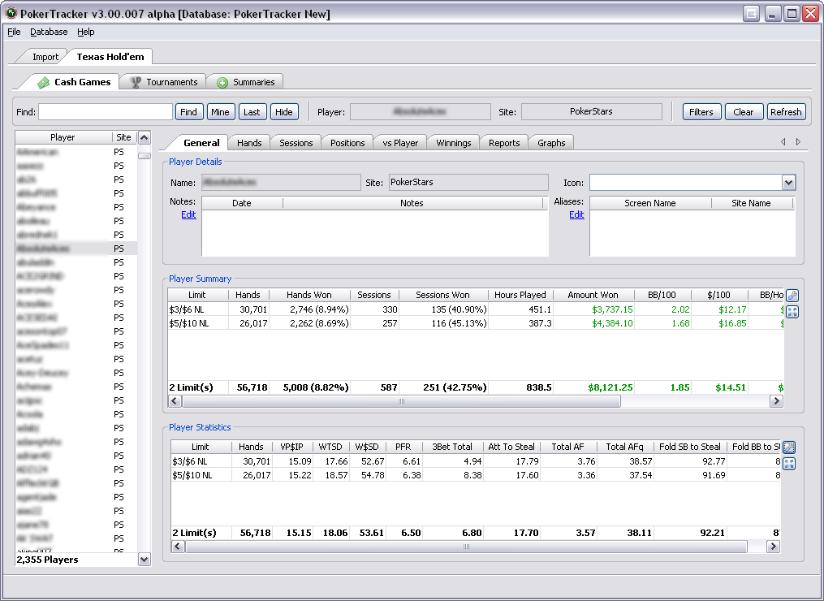This screenshot has height=602, width=826.
Task: Sort Player Statistics by Att To Steal column
Action: [512, 447]
